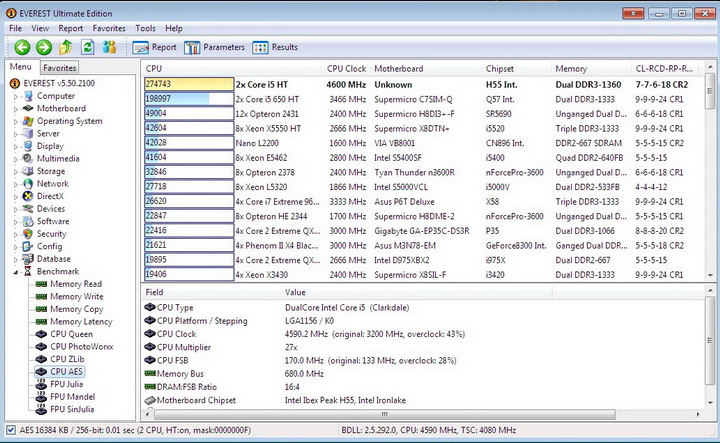This screenshot has height=443, width=720.
Task: Click the Value column header
Action: pyautogui.click(x=416, y=292)
